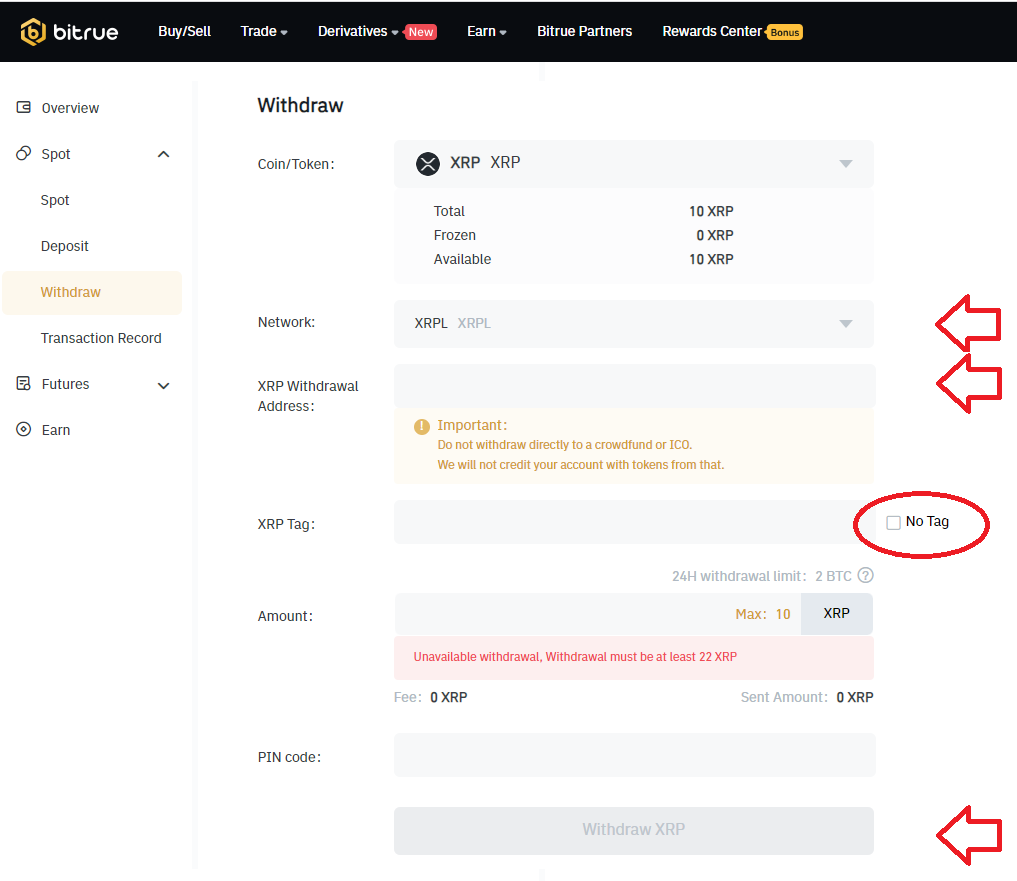
Task: Open the Trade menu
Action: click(x=263, y=31)
